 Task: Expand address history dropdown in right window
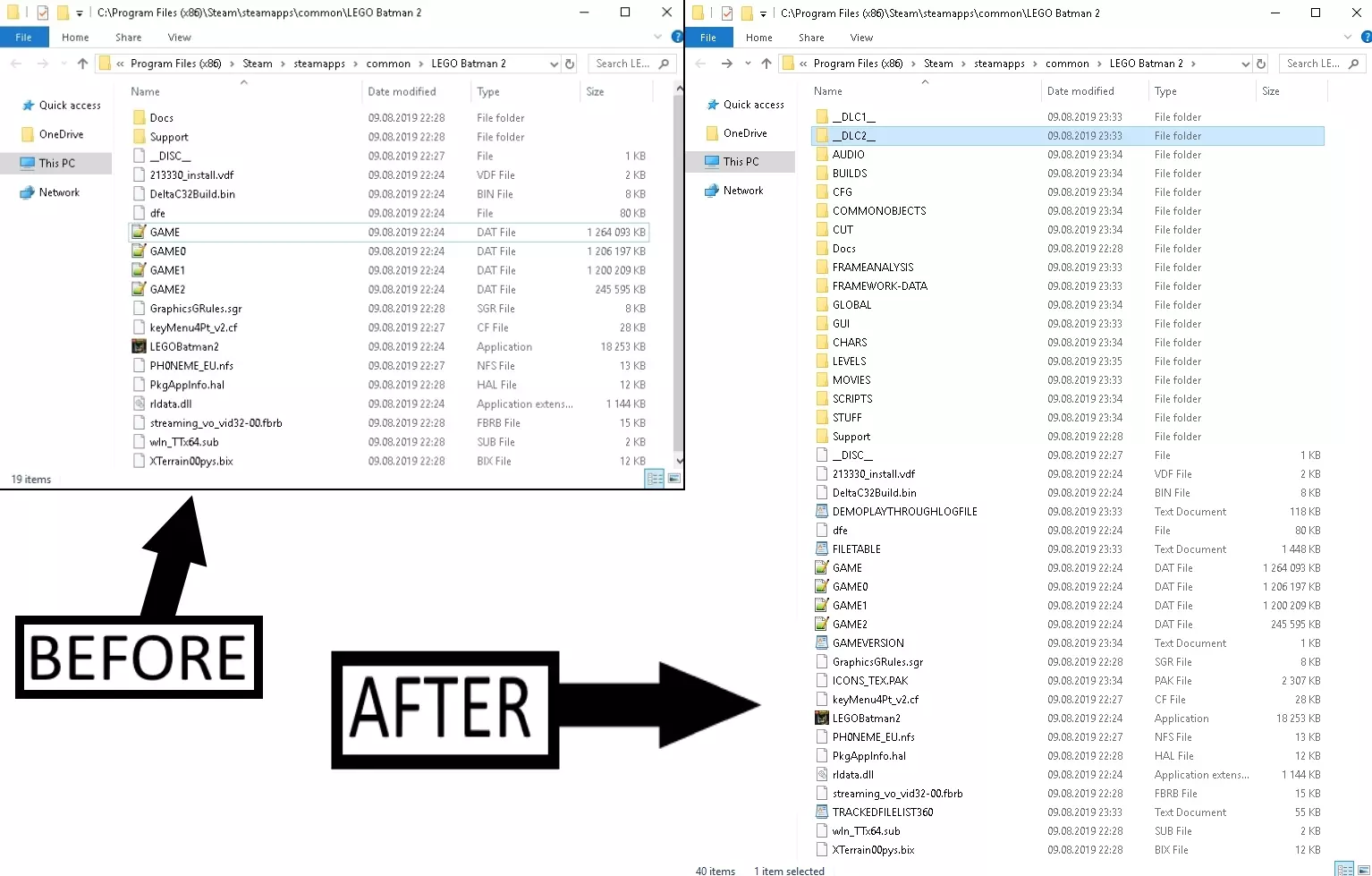click(1245, 64)
